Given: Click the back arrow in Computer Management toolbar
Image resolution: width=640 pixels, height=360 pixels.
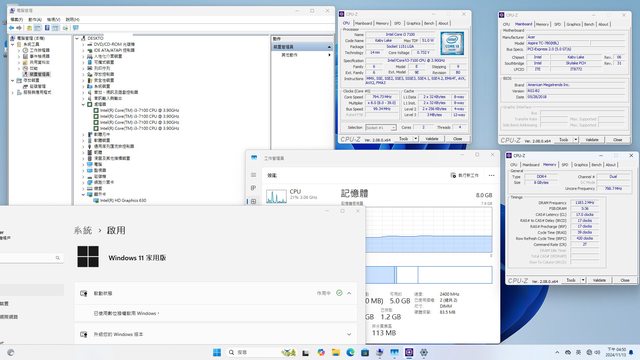Looking at the screenshot, I should tap(11, 28).
